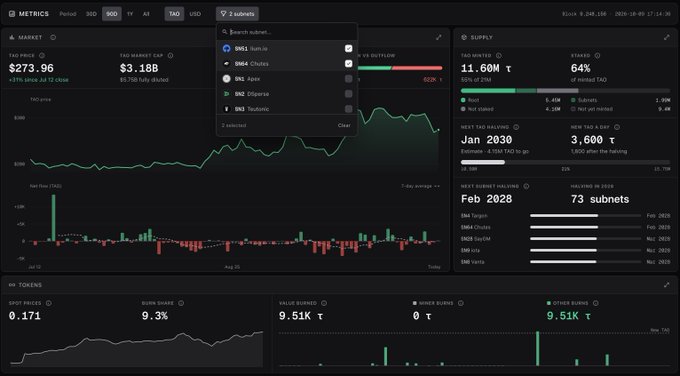Image resolution: width=680 pixels, height=376 pixels.
Task: Click the spot prices area chart
Action: tap(136, 349)
